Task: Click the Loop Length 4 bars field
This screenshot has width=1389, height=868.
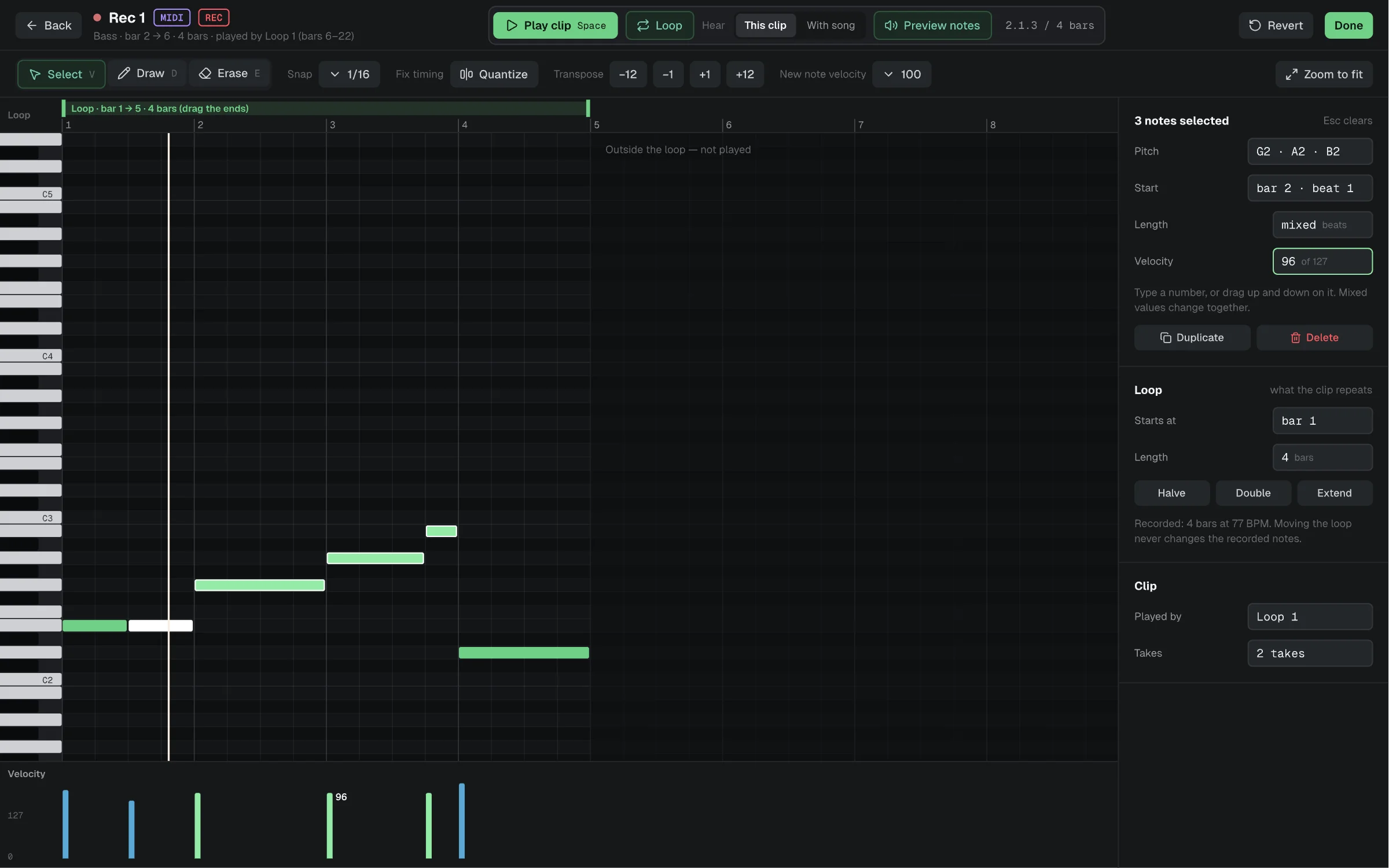Action: click(x=1322, y=457)
